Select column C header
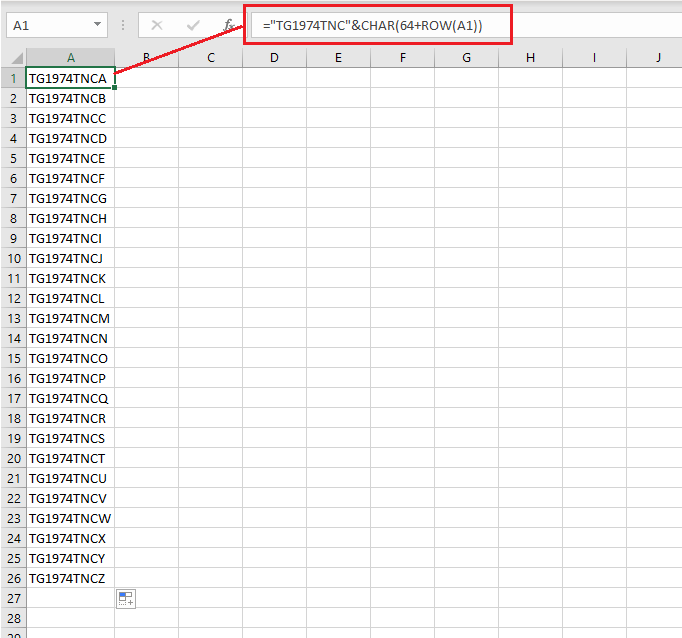 click(211, 57)
